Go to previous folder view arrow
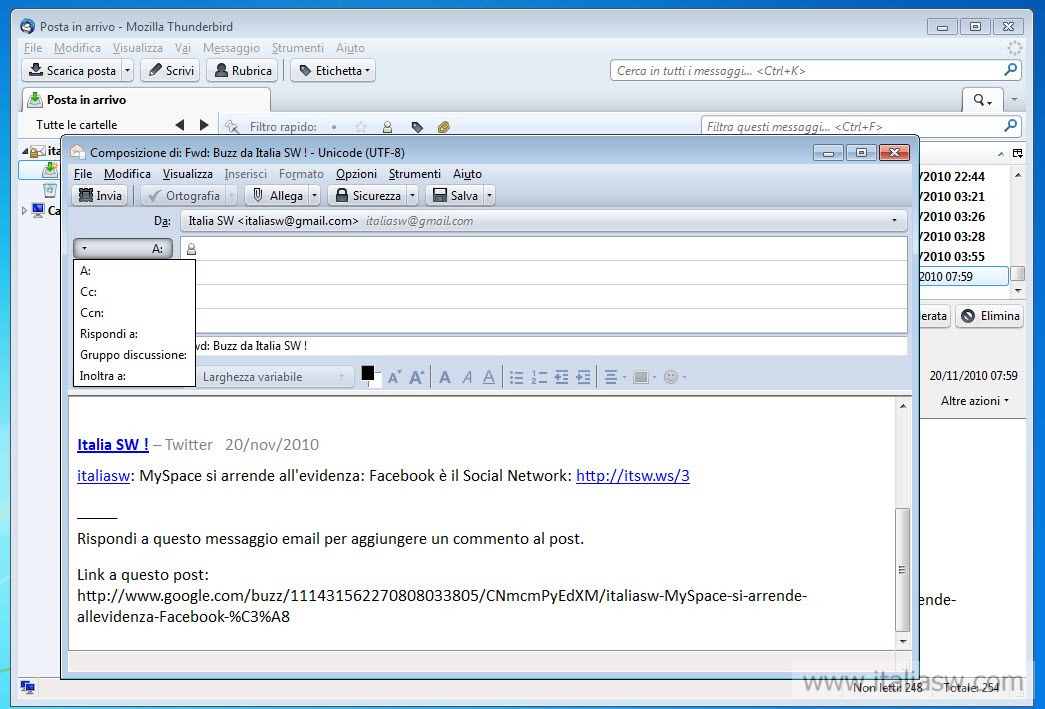The width and height of the screenshot is (1045, 709). (x=179, y=125)
